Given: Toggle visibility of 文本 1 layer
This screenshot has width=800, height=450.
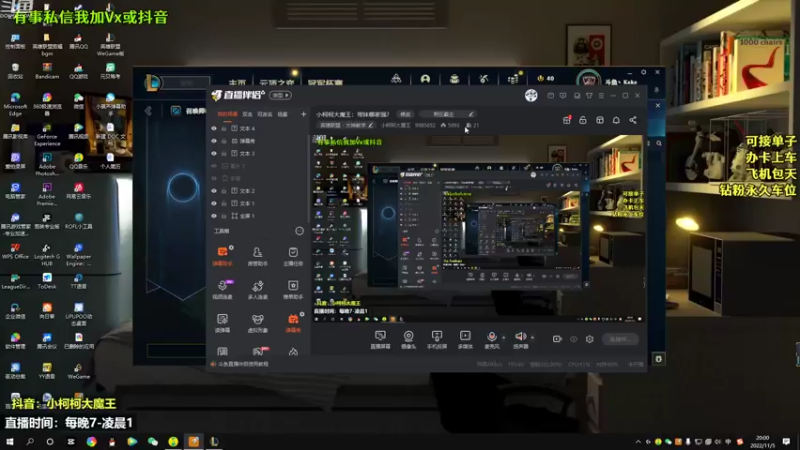Looking at the screenshot, I should pyautogui.click(x=214, y=203).
